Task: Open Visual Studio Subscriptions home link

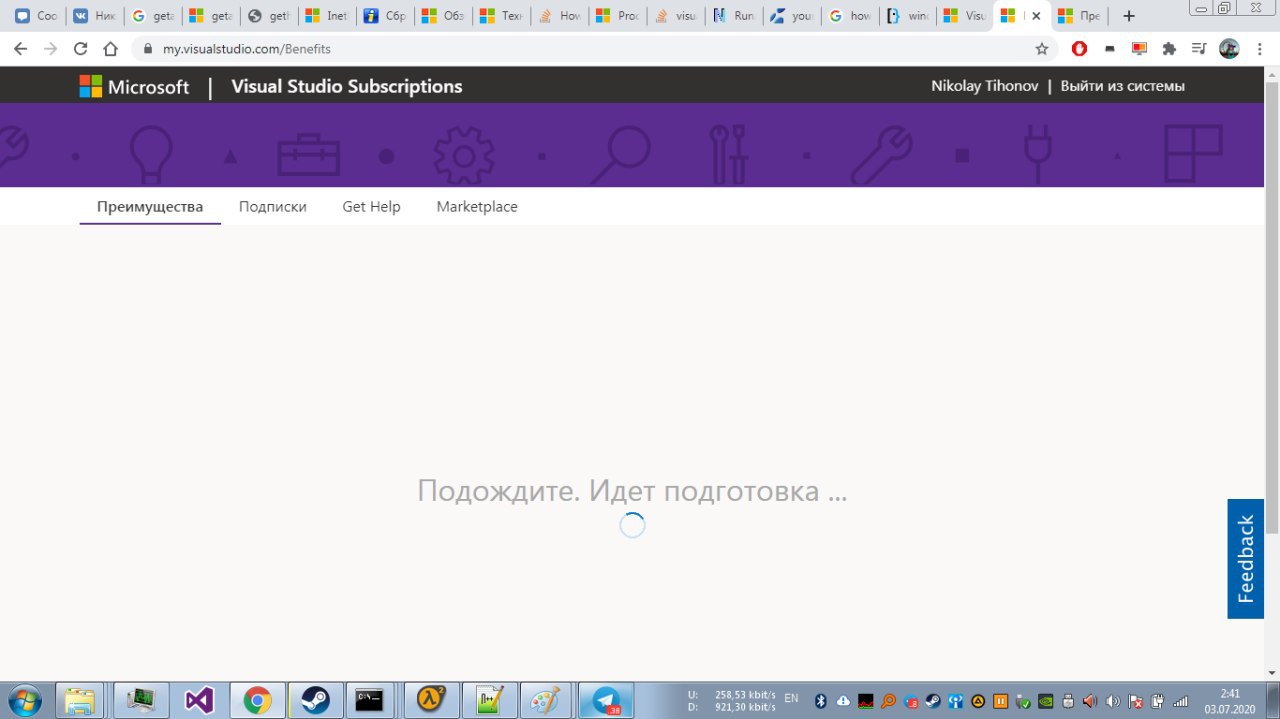Action: coord(346,87)
